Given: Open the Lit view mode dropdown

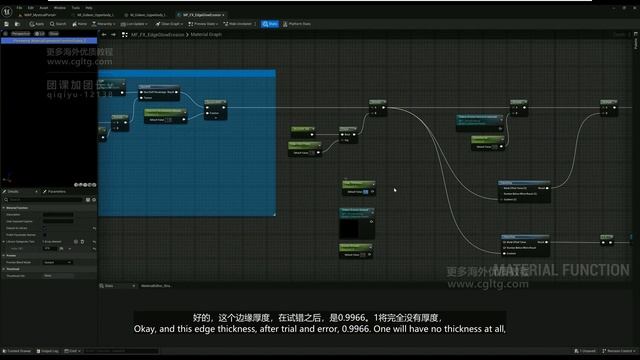Looking at the screenshot, I should (40, 33).
